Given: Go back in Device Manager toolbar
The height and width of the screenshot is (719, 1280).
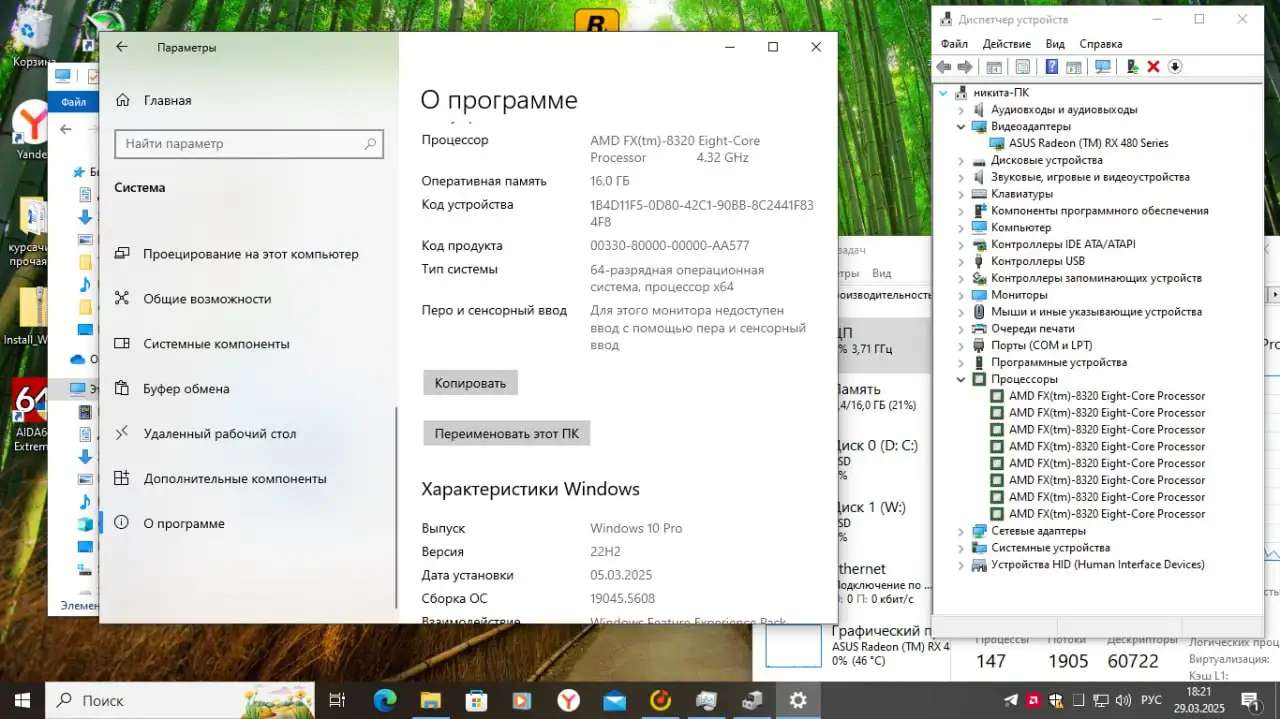Looking at the screenshot, I should 944,67.
